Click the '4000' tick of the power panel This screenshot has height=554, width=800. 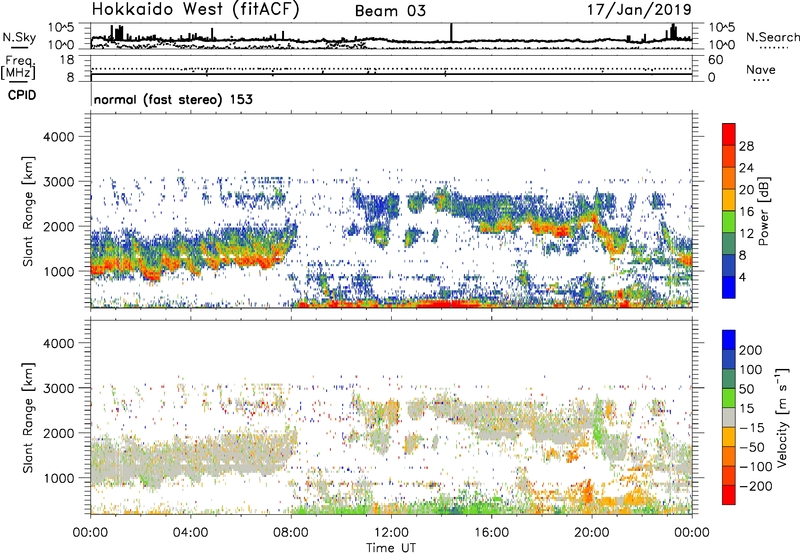59,137
